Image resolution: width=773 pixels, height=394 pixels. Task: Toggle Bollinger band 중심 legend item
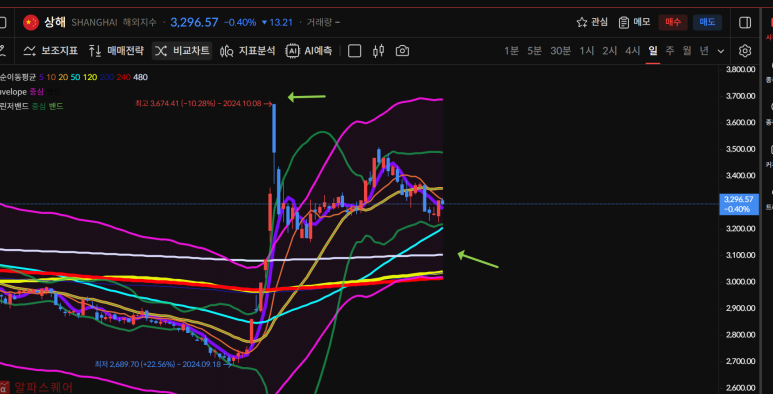pyautogui.click(x=38, y=106)
